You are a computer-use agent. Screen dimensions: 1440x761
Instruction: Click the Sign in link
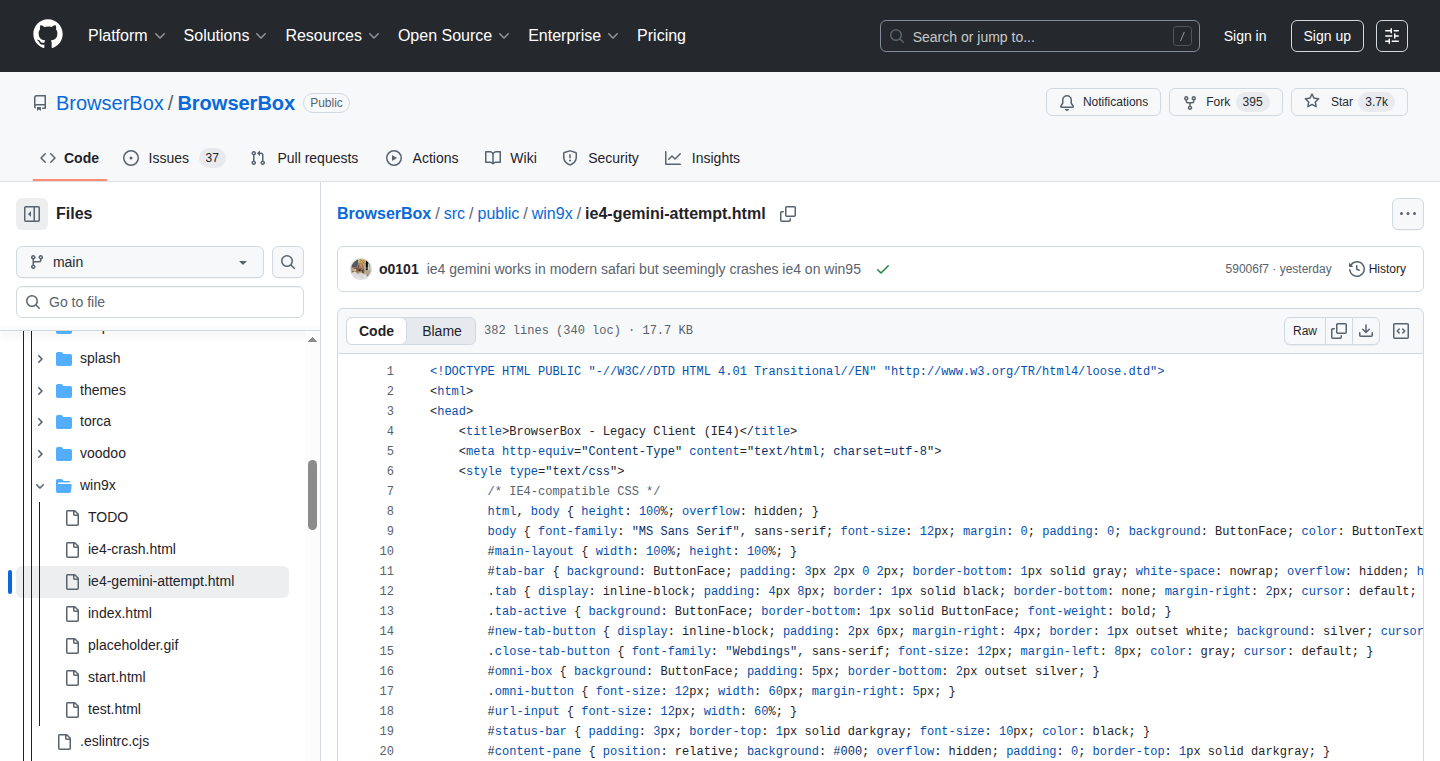[x=1245, y=36]
